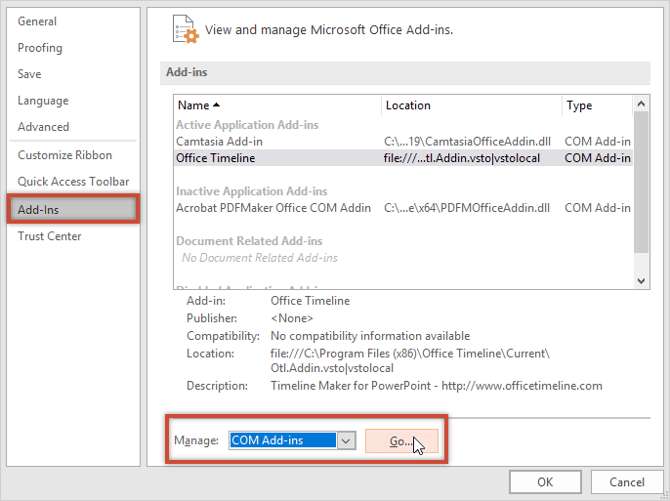This screenshot has height=501, width=670.
Task: Click the Inactive Application Add-ins group heading
Action: tap(252, 191)
